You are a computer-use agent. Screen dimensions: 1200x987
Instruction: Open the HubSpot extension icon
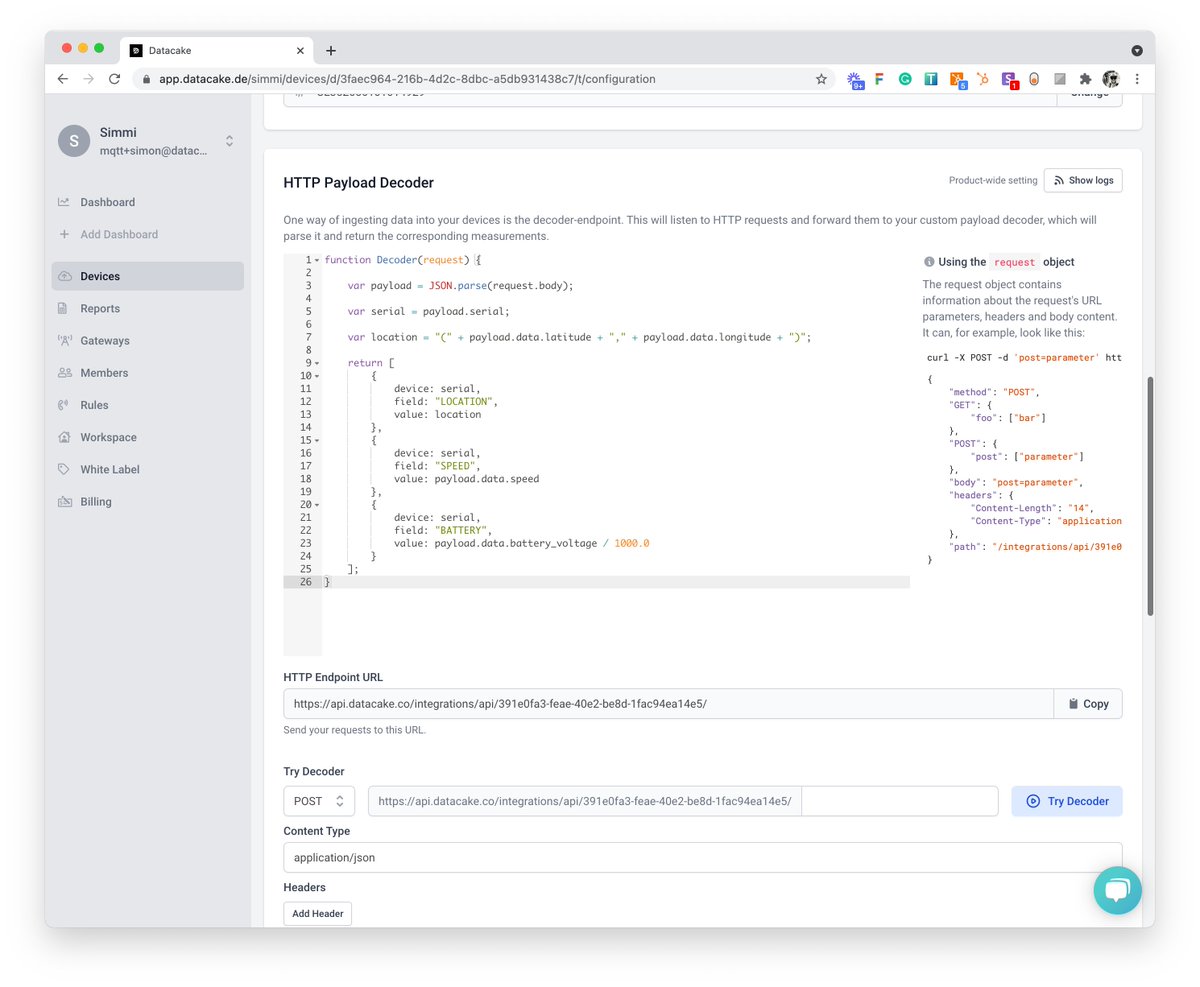(x=984, y=79)
